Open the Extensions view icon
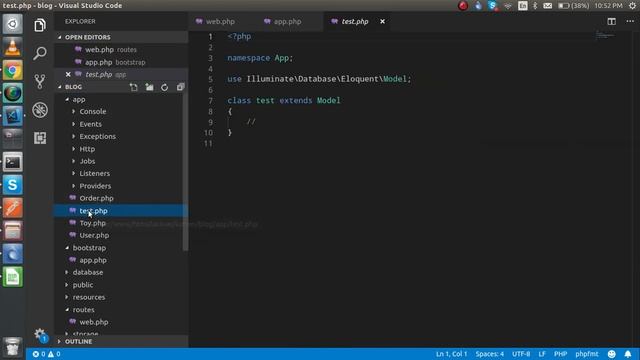640x360 pixels. (x=40, y=138)
